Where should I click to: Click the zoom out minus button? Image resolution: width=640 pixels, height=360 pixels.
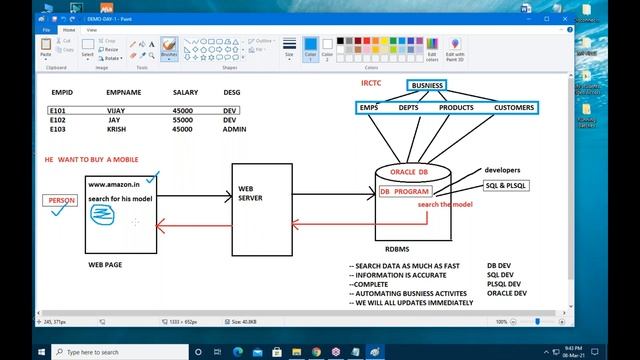[x=513, y=322]
